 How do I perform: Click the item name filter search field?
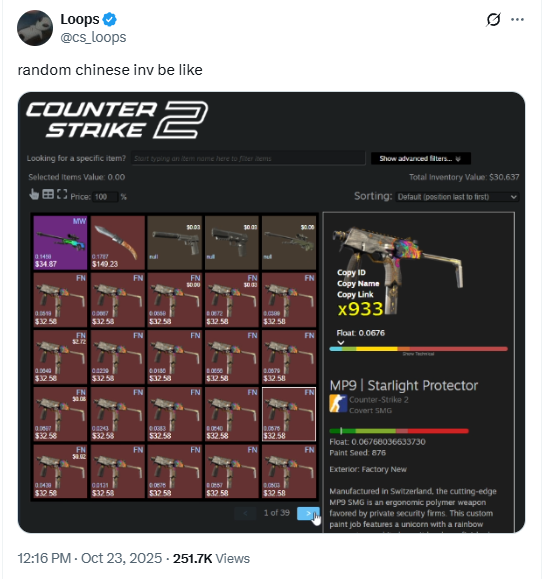248,158
